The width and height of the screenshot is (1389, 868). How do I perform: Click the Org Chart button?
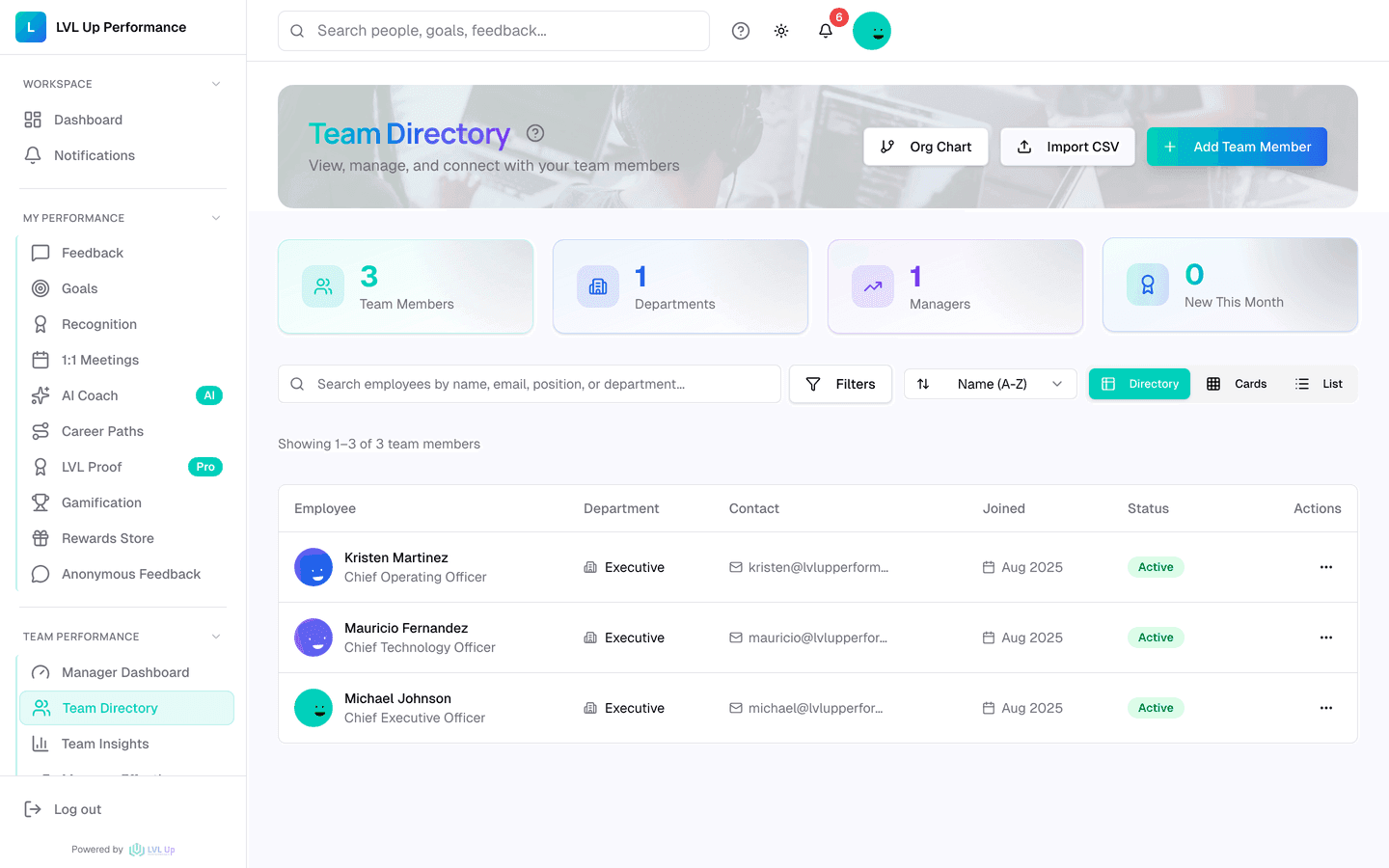point(926,147)
